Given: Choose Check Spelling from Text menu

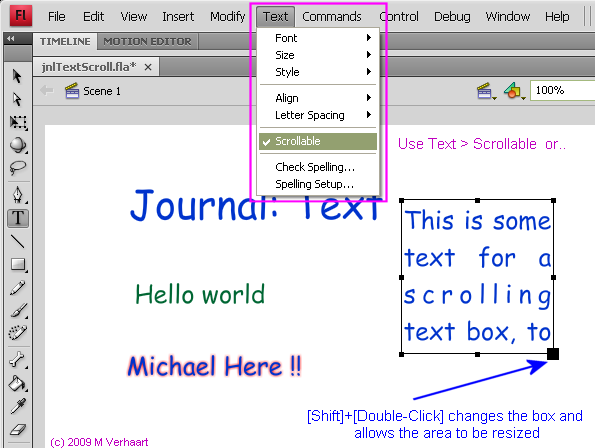Looking at the screenshot, I should coord(318,167).
